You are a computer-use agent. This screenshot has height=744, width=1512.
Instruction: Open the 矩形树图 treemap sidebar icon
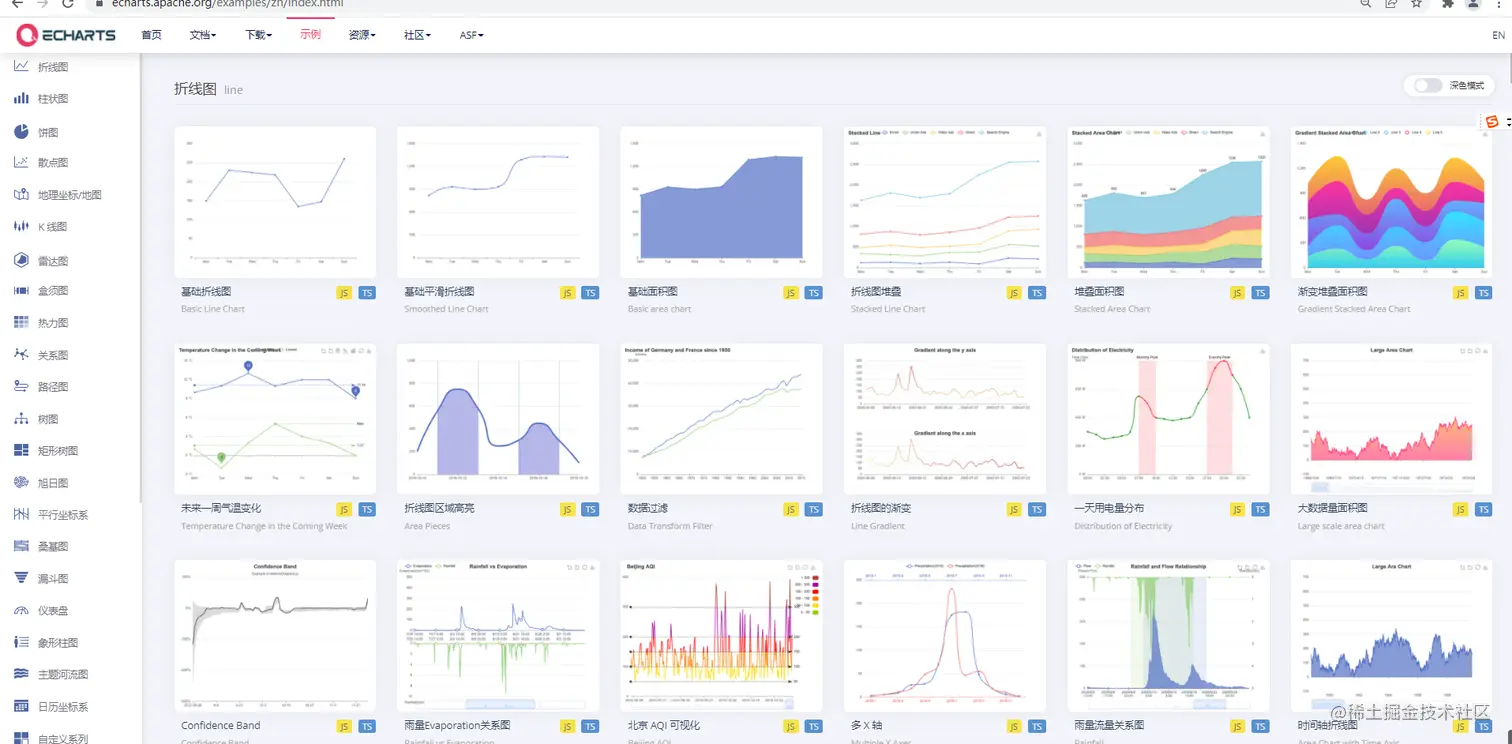coord(20,451)
